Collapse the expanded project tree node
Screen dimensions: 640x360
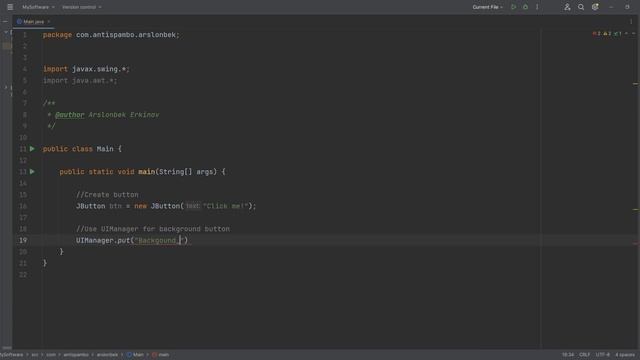[6, 32]
